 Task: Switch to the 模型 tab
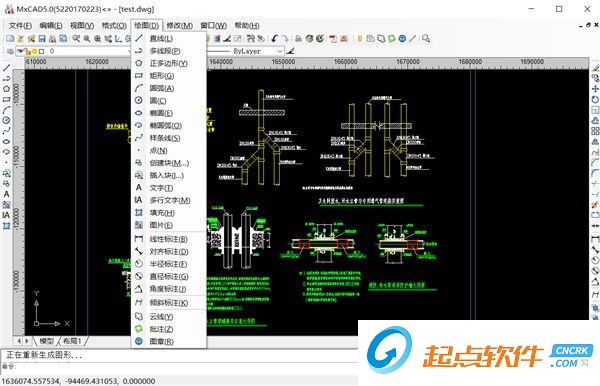(x=47, y=341)
